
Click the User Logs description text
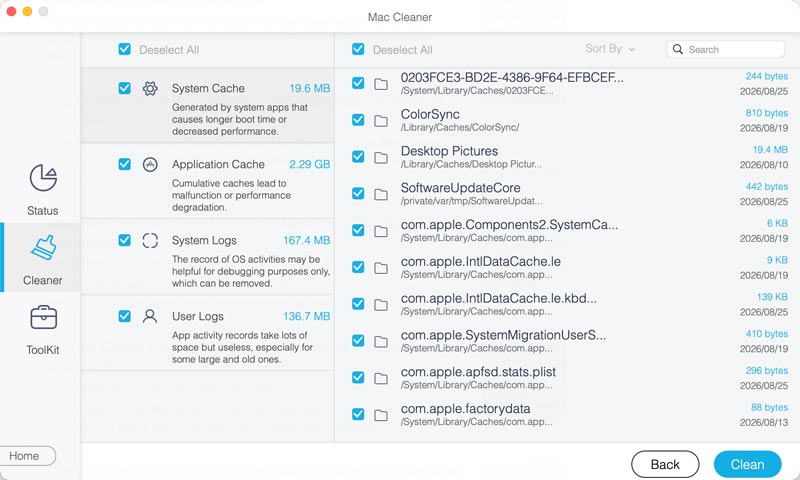point(242,347)
